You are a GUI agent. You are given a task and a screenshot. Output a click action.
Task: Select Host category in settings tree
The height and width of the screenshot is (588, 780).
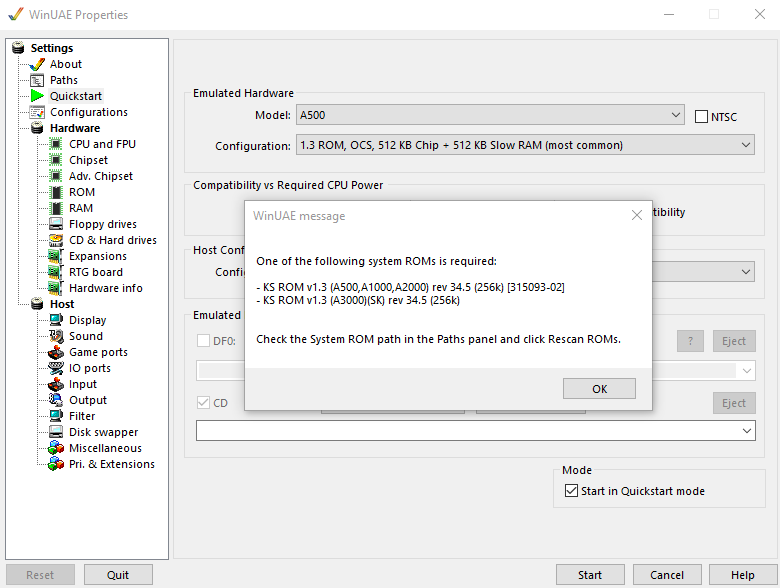[x=62, y=304]
